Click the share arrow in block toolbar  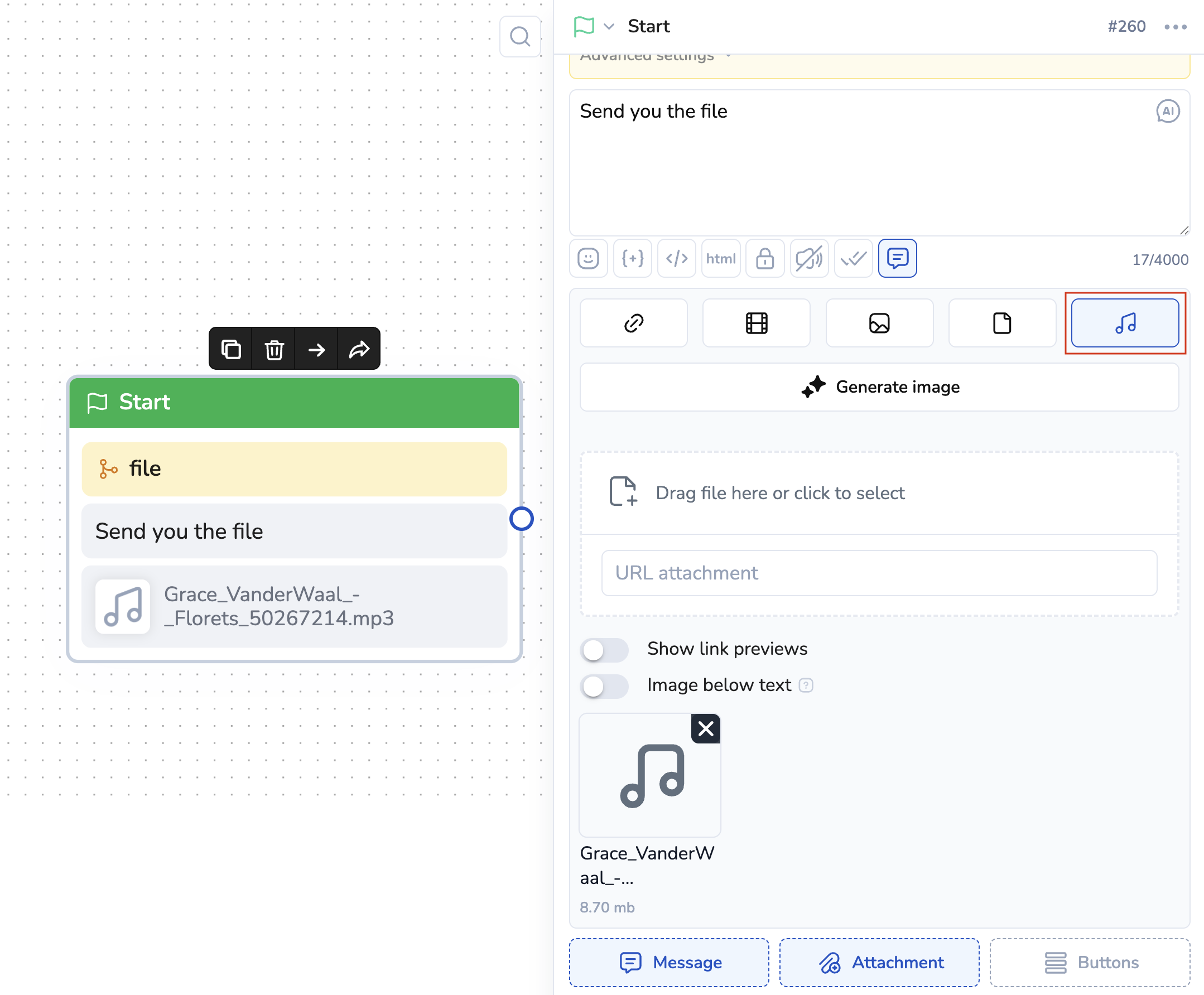[x=359, y=349]
